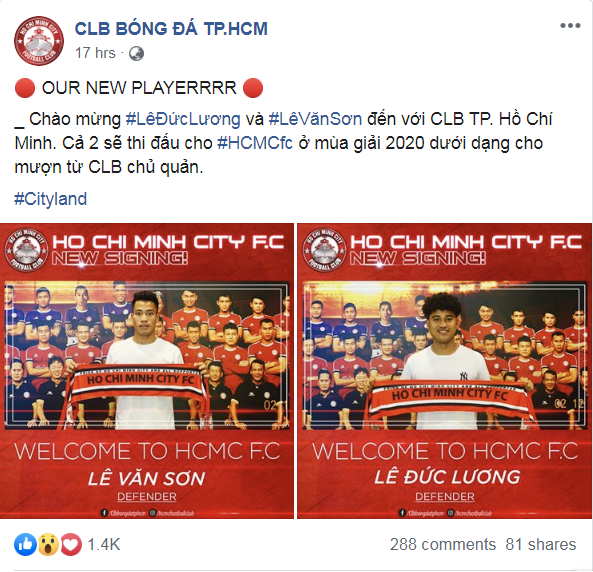Show the 288 comments

443,545
